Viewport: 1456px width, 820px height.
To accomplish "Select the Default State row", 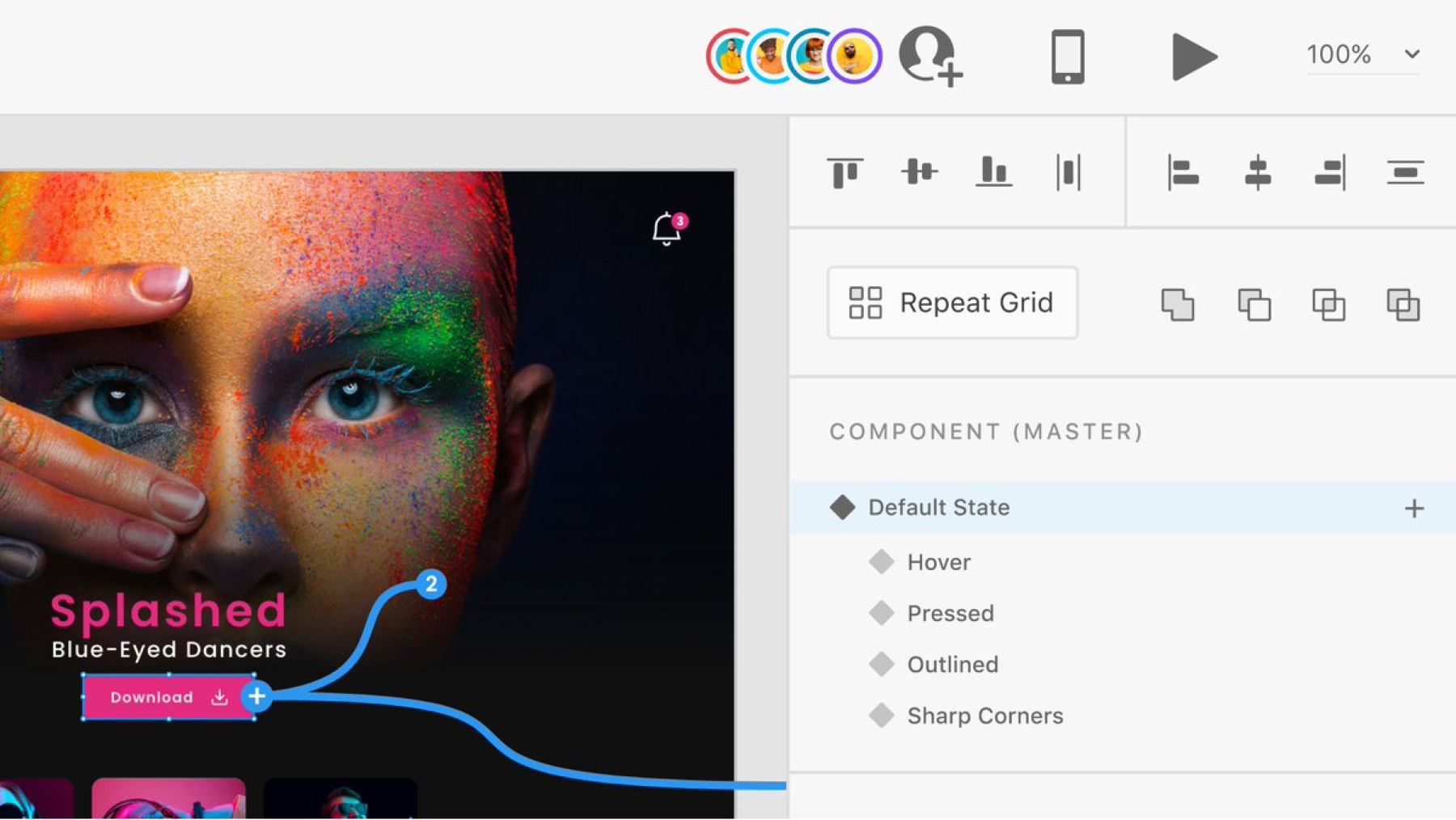I will coord(1123,507).
